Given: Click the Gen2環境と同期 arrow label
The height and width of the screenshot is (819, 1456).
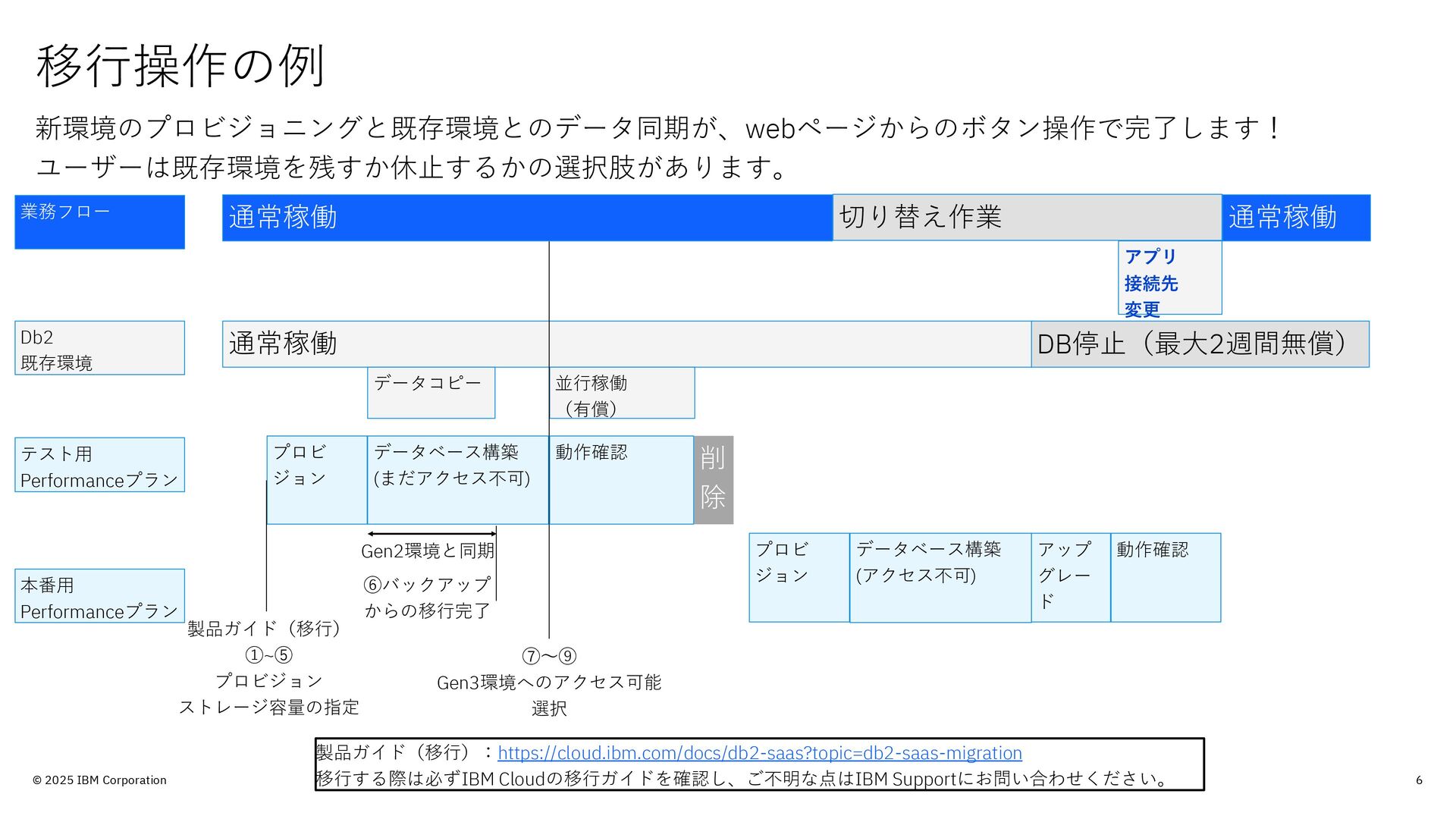Looking at the screenshot, I should pos(428,551).
